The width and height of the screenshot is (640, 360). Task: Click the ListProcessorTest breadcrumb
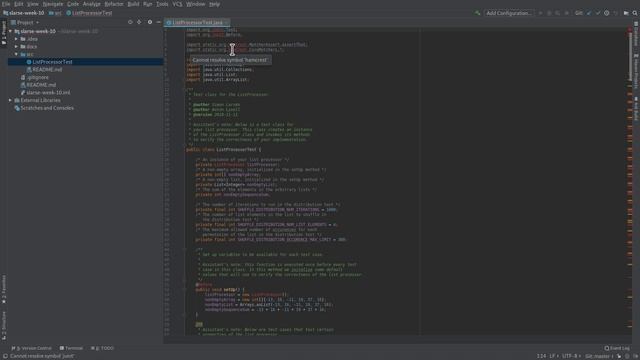tap(89, 13)
